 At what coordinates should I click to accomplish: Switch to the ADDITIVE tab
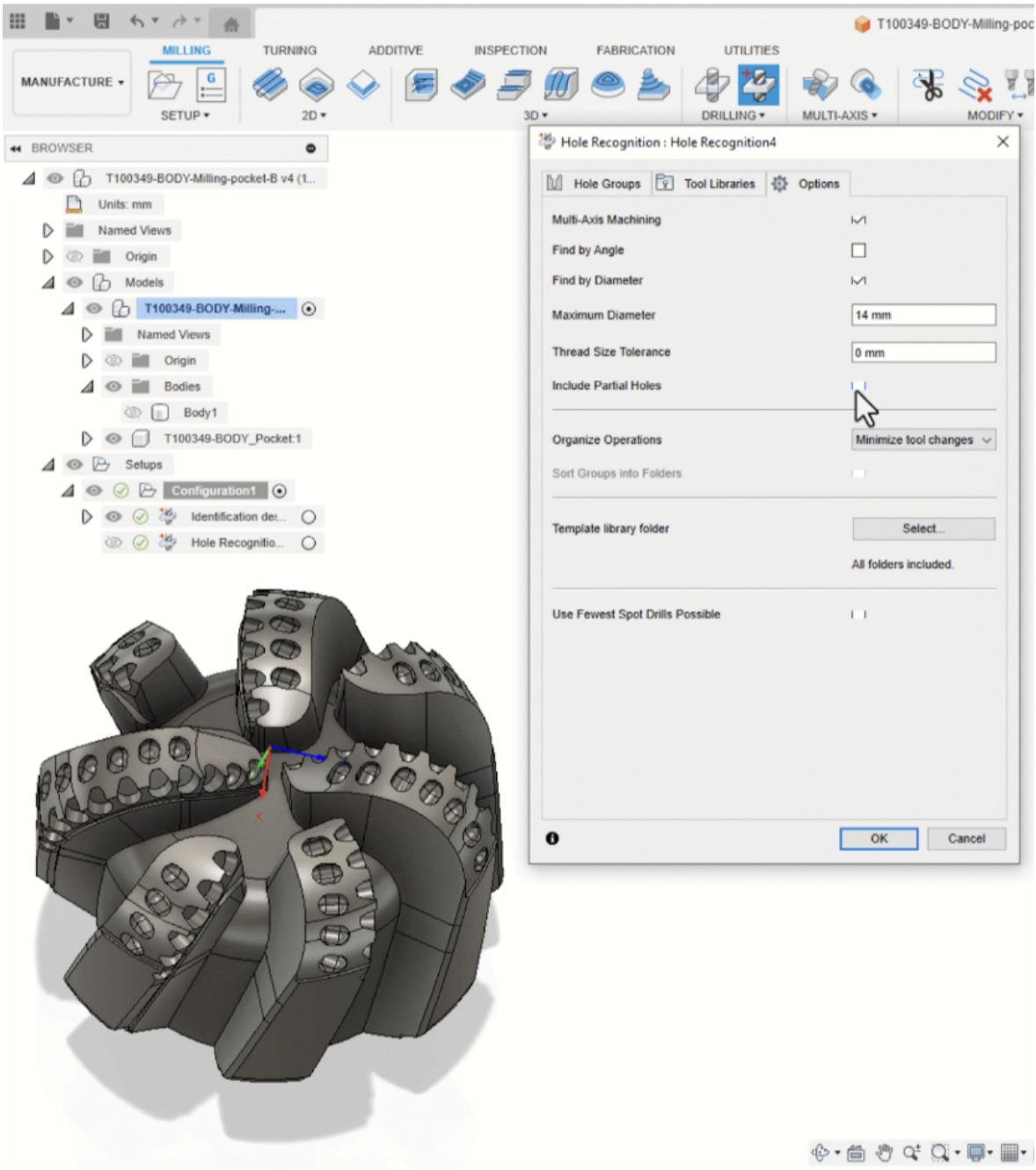(396, 50)
